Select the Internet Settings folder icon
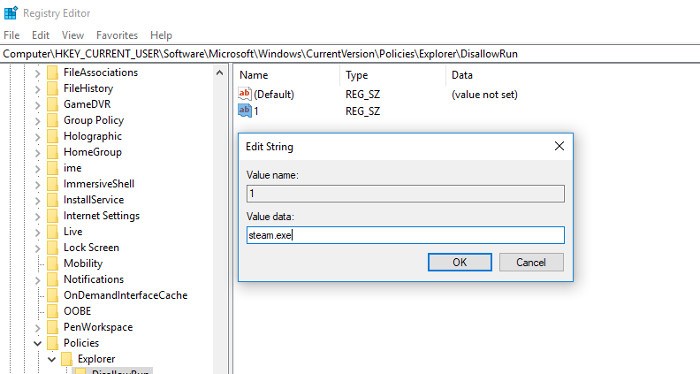 (x=53, y=216)
